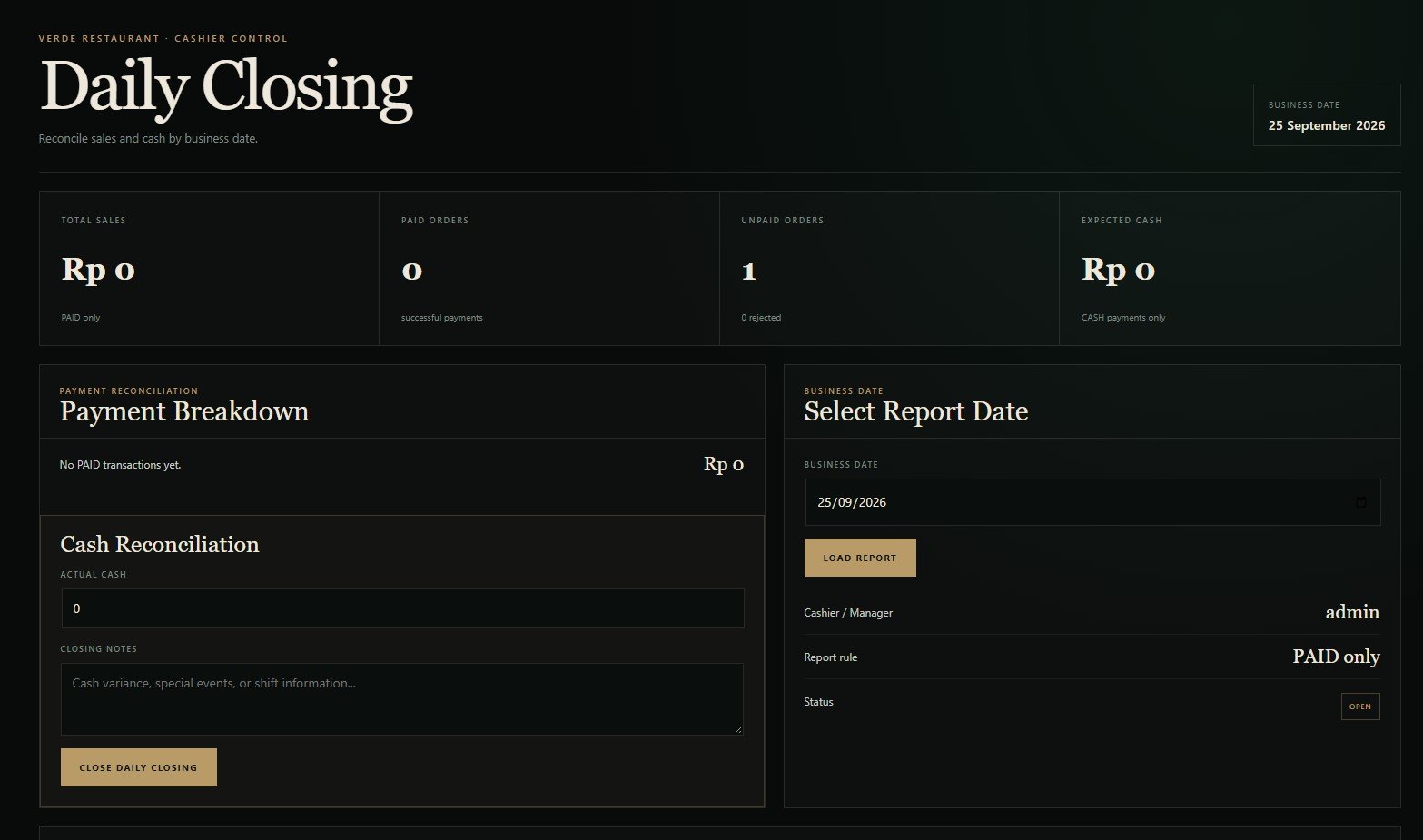Click the header Business Date box '25 September 2026'
1423x840 pixels.
(1327, 115)
